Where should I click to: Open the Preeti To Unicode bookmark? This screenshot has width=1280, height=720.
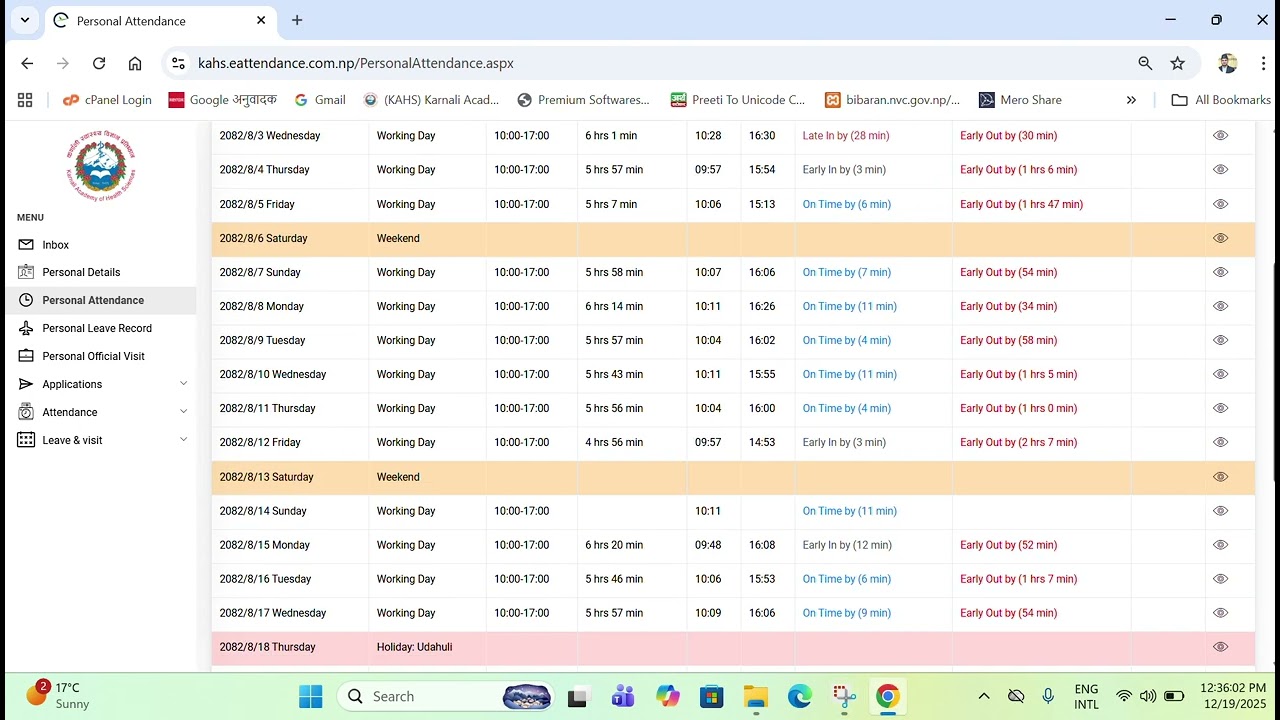click(738, 100)
